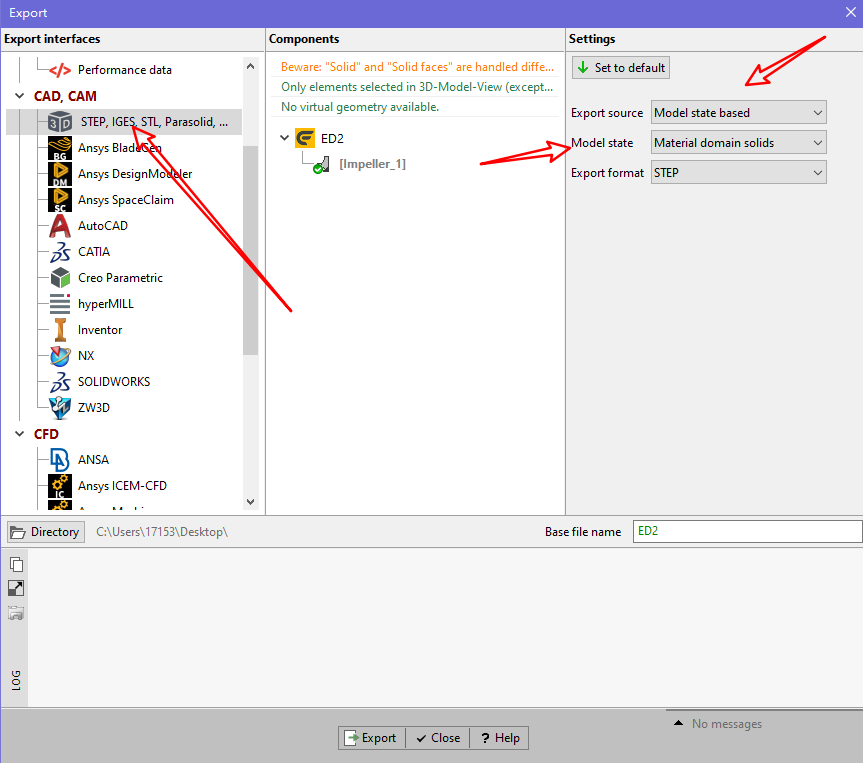Click the interfaces list scroll down arrow
The height and width of the screenshot is (763, 863).
[250, 502]
